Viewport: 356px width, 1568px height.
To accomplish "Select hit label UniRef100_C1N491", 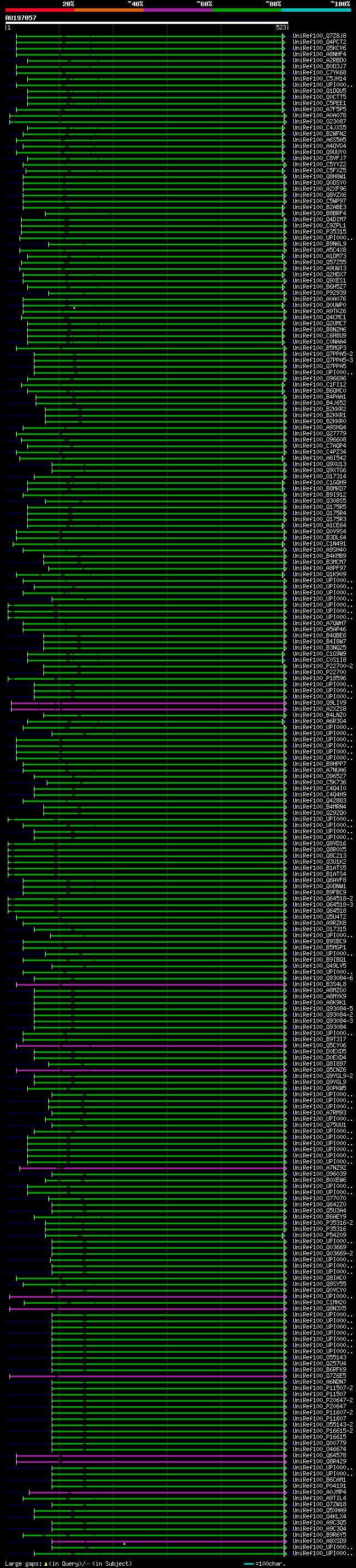I will [319, 543].
